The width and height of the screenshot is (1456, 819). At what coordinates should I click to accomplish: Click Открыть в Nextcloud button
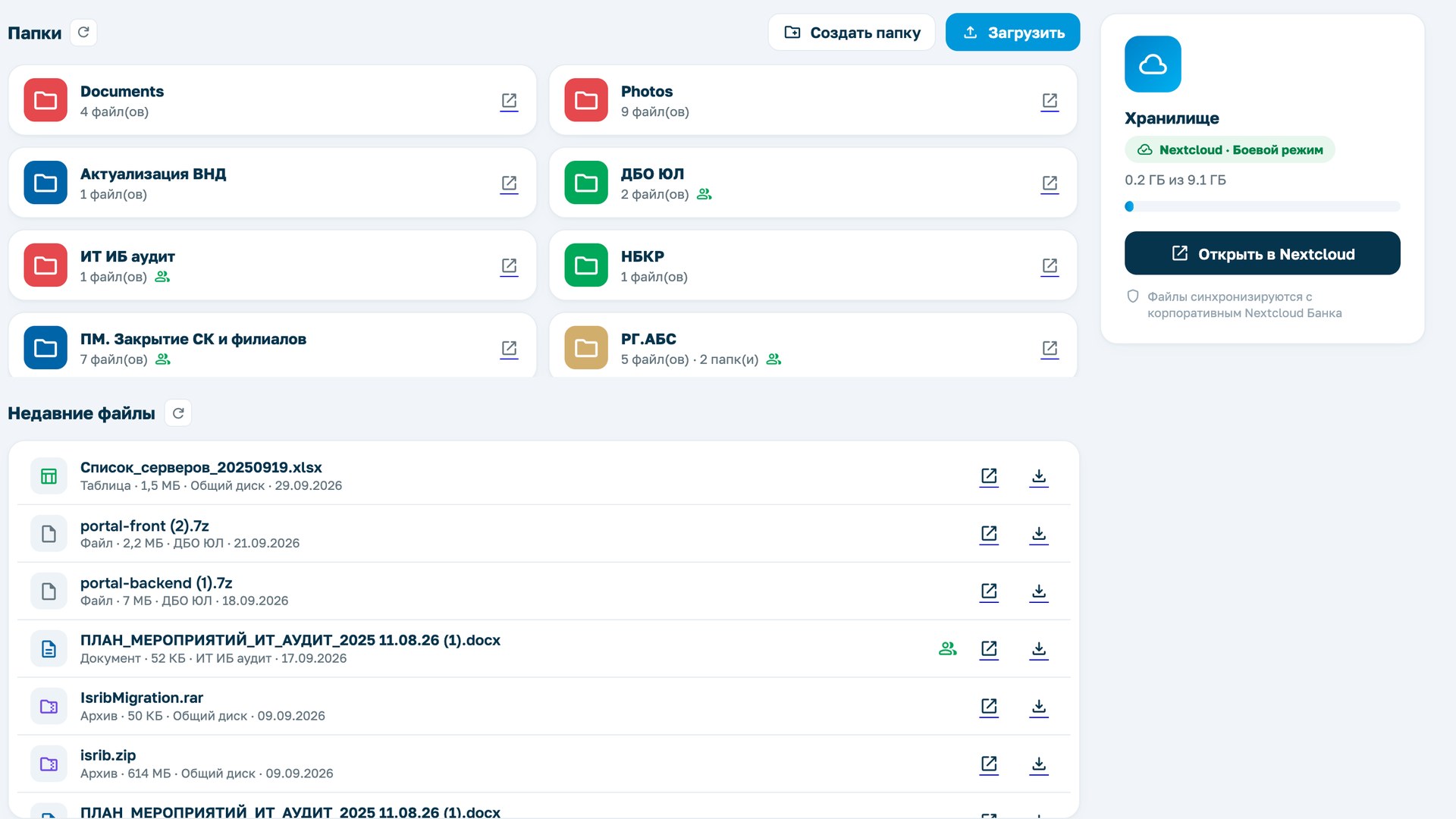coord(1263,253)
